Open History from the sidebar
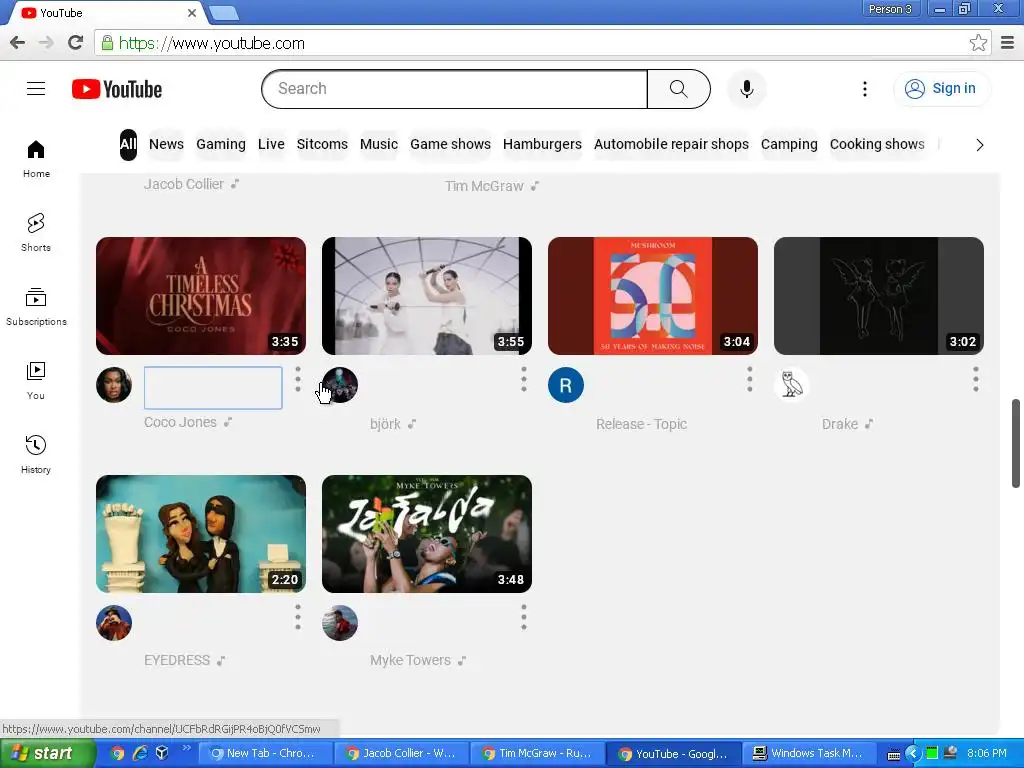The height and width of the screenshot is (768, 1024). tap(36, 455)
